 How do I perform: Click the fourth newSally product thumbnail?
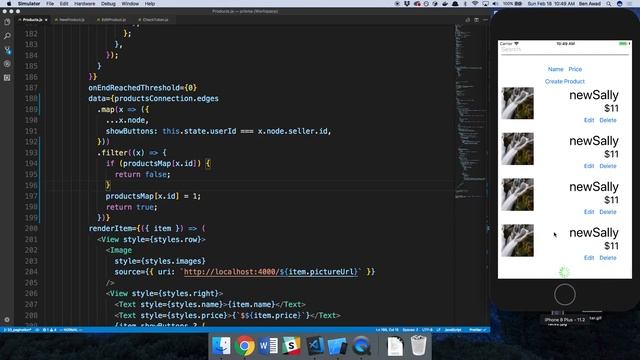(x=517, y=241)
